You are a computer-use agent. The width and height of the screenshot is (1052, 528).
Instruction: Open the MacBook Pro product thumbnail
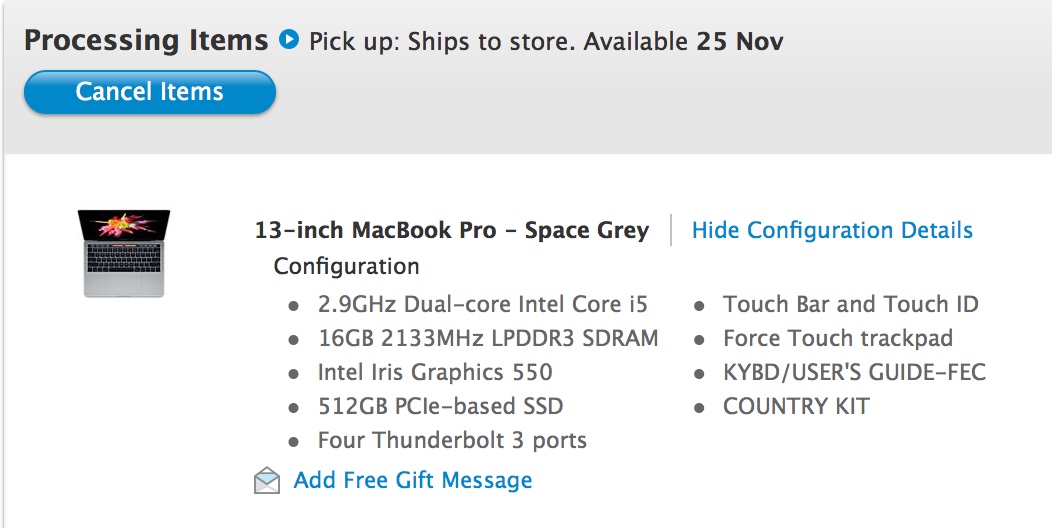coord(124,253)
